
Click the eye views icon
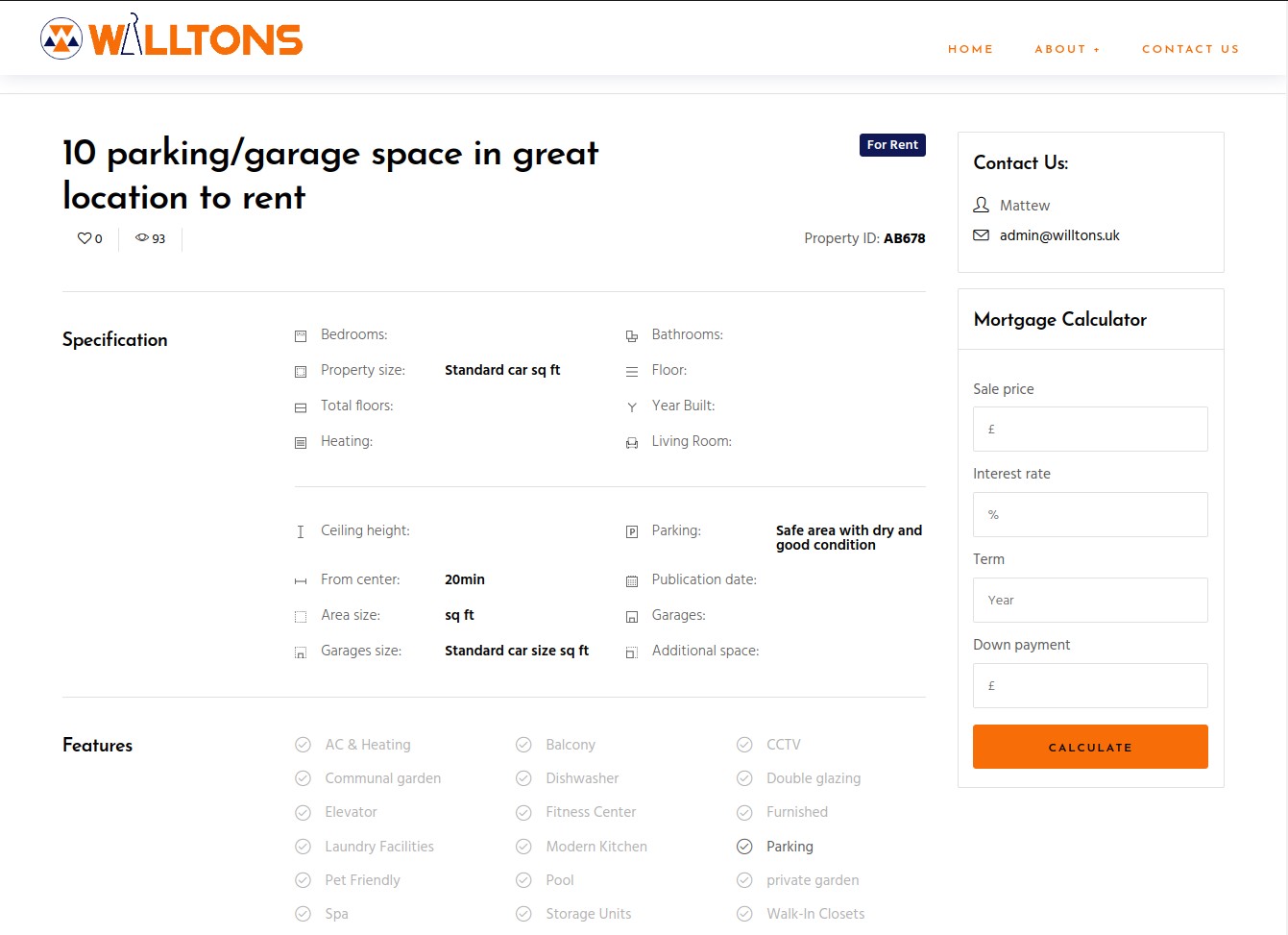click(x=142, y=237)
